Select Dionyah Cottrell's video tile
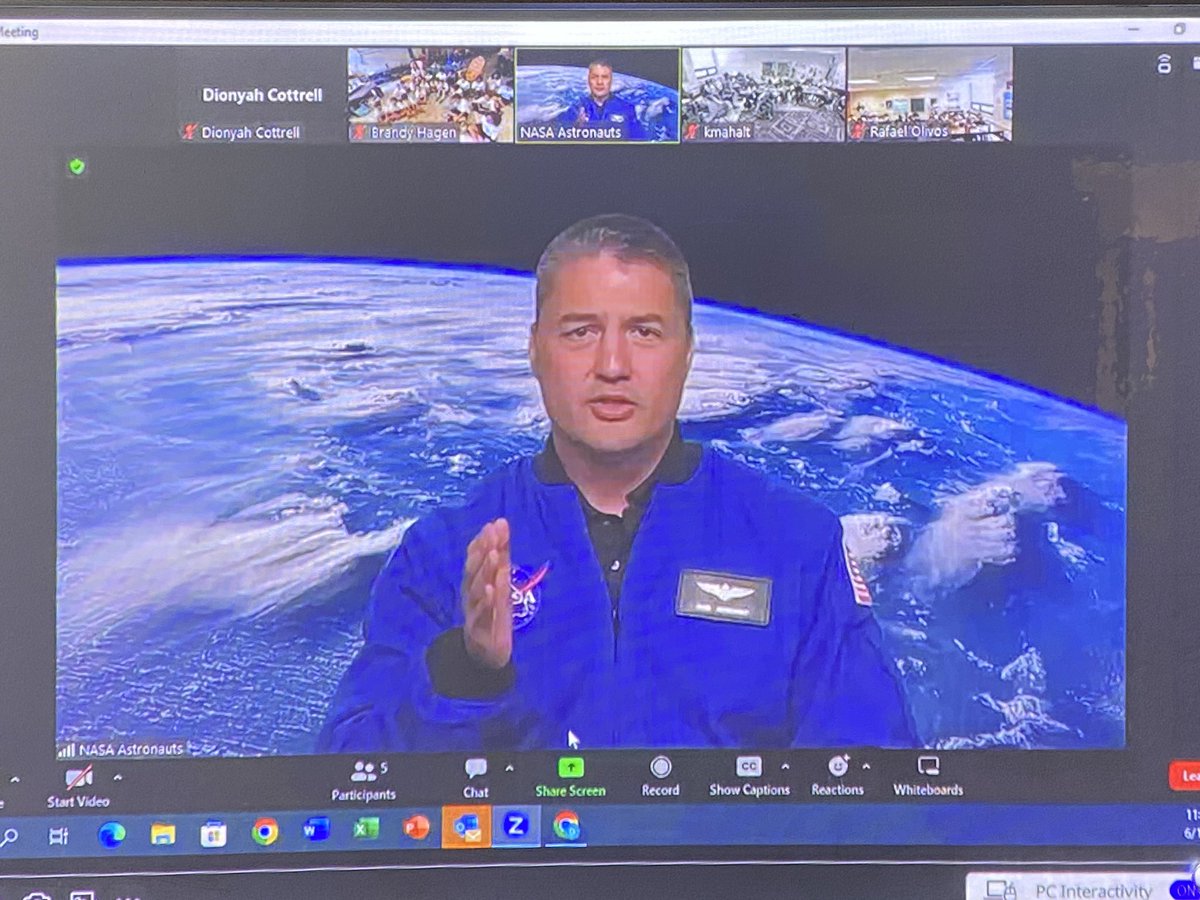Viewport: 1200px width, 900px height. pyautogui.click(x=262, y=97)
